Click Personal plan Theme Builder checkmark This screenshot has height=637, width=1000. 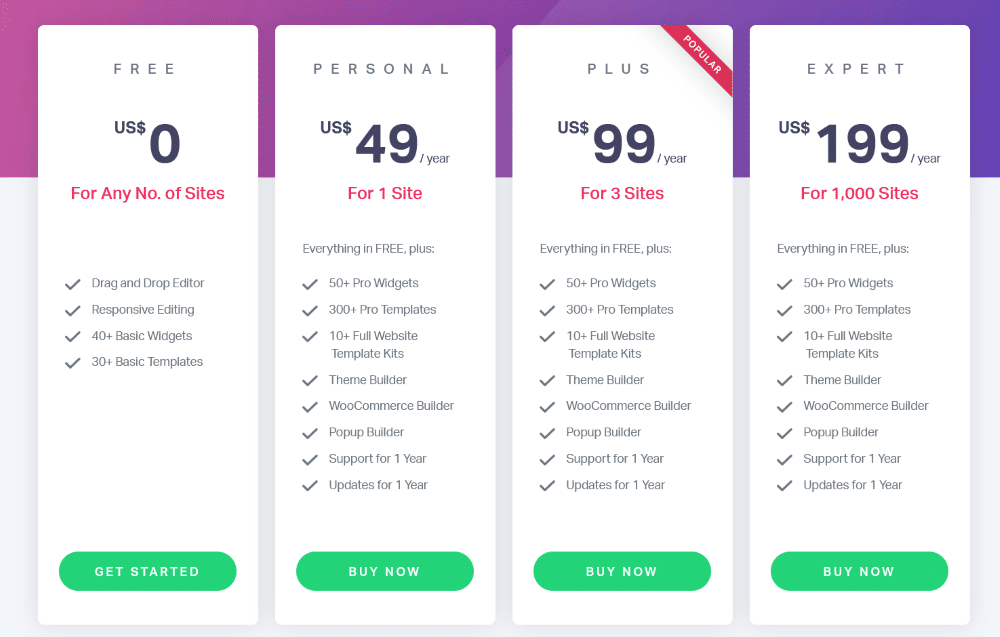[x=310, y=381]
